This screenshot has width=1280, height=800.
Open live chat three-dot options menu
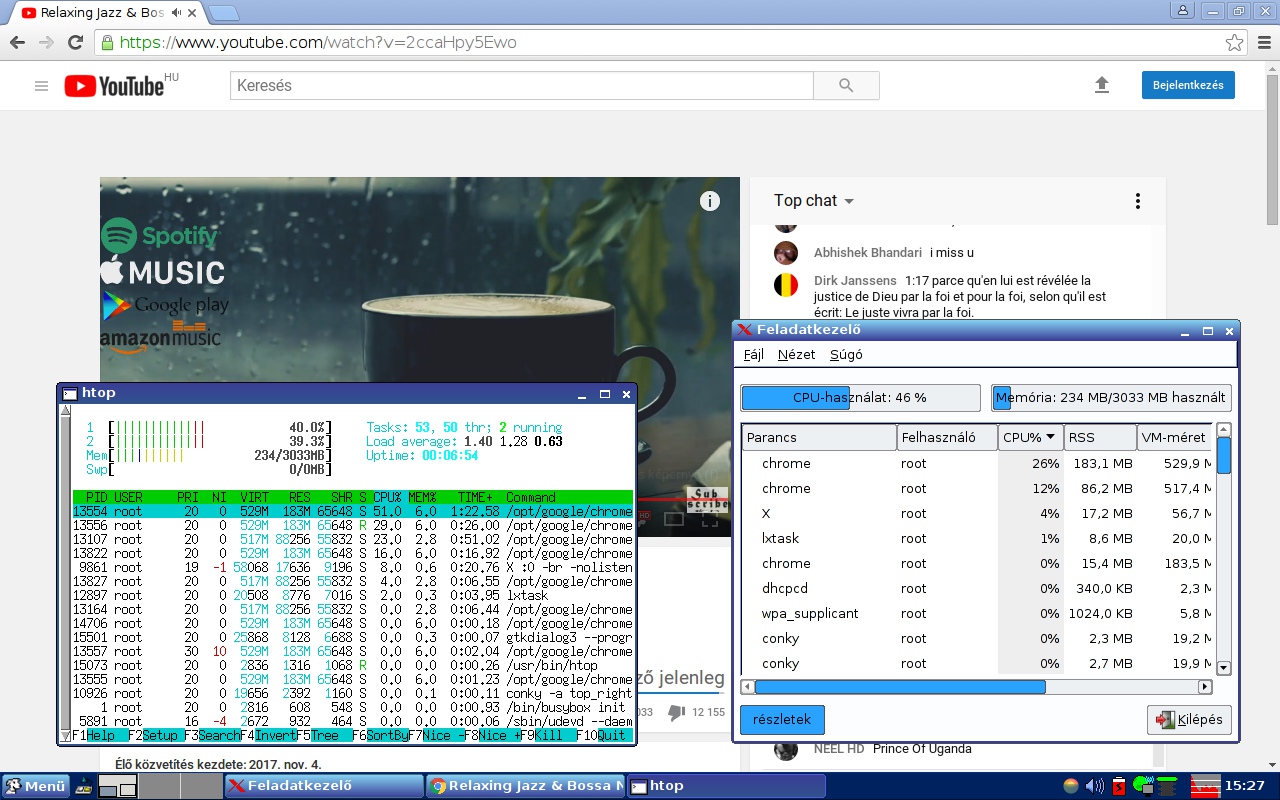click(1137, 201)
